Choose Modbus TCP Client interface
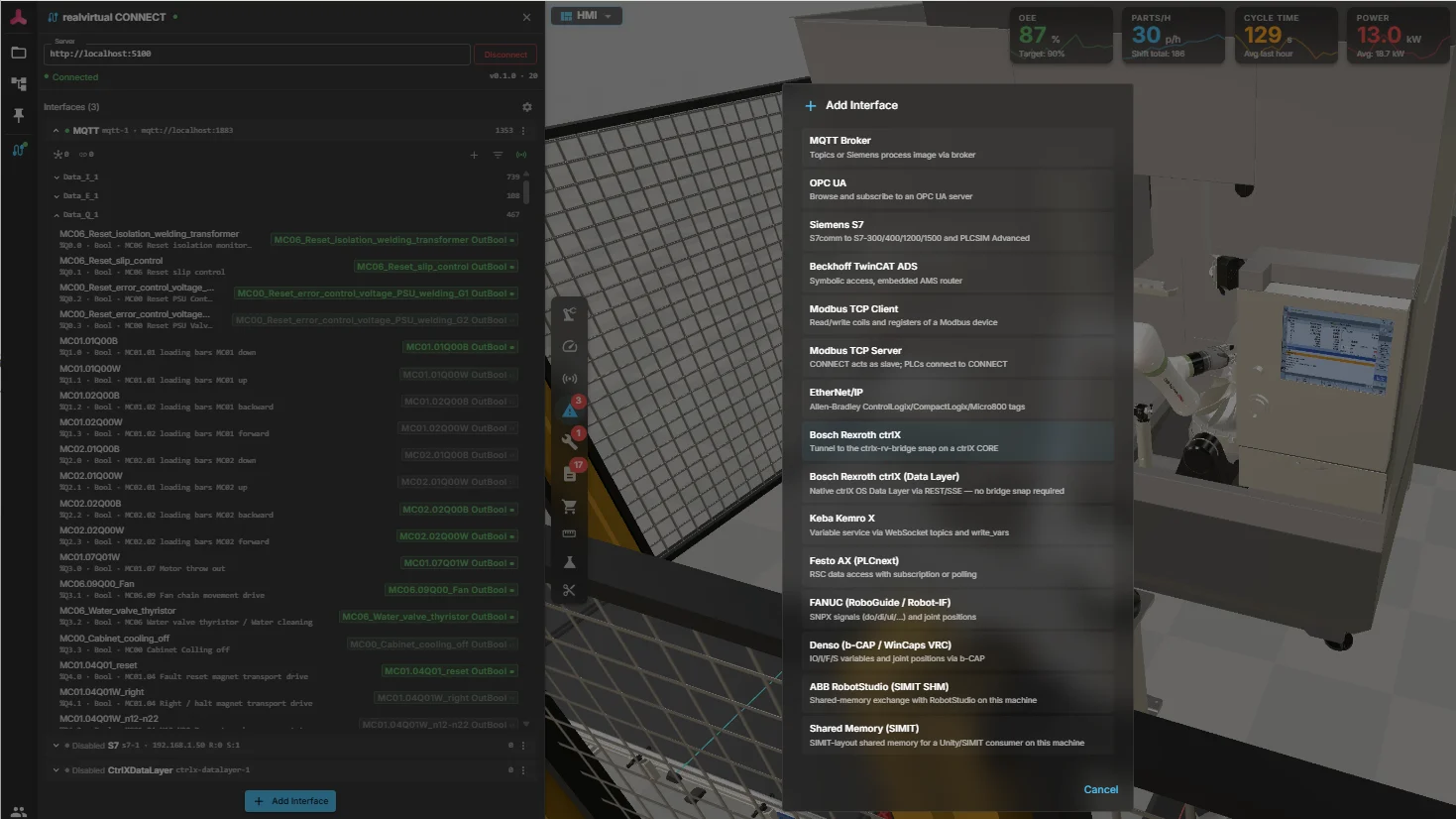 [957, 315]
